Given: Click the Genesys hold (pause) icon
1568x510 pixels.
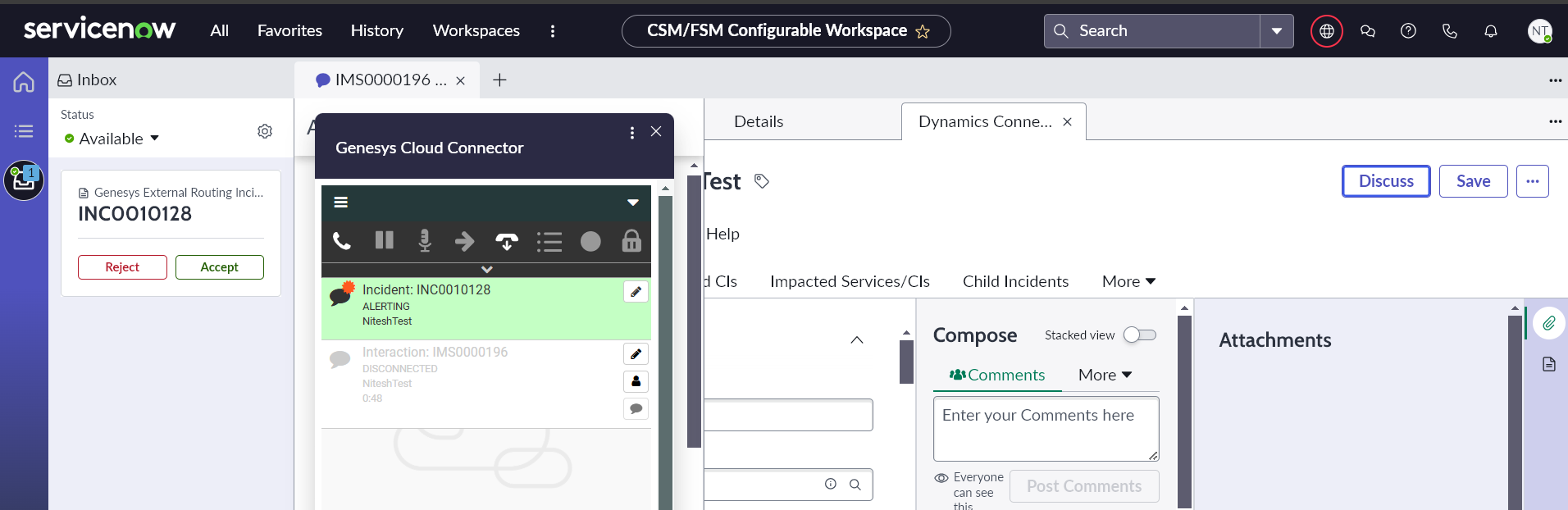Looking at the screenshot, I should pos(384,240).
